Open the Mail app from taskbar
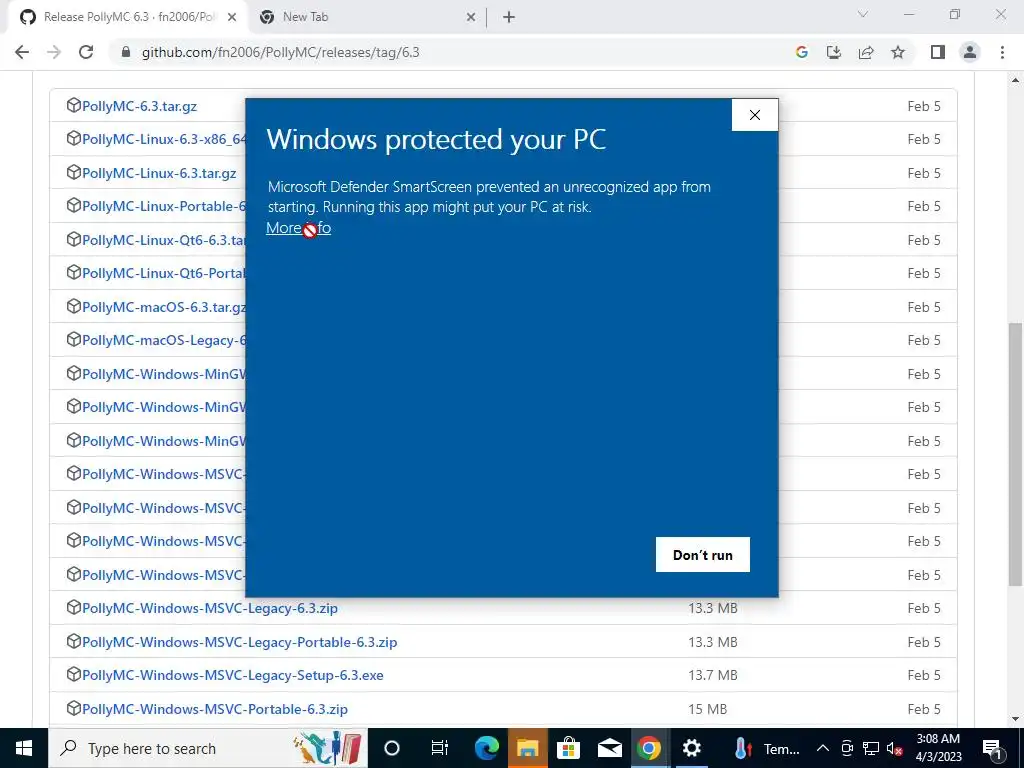 (x=609, y=748)
